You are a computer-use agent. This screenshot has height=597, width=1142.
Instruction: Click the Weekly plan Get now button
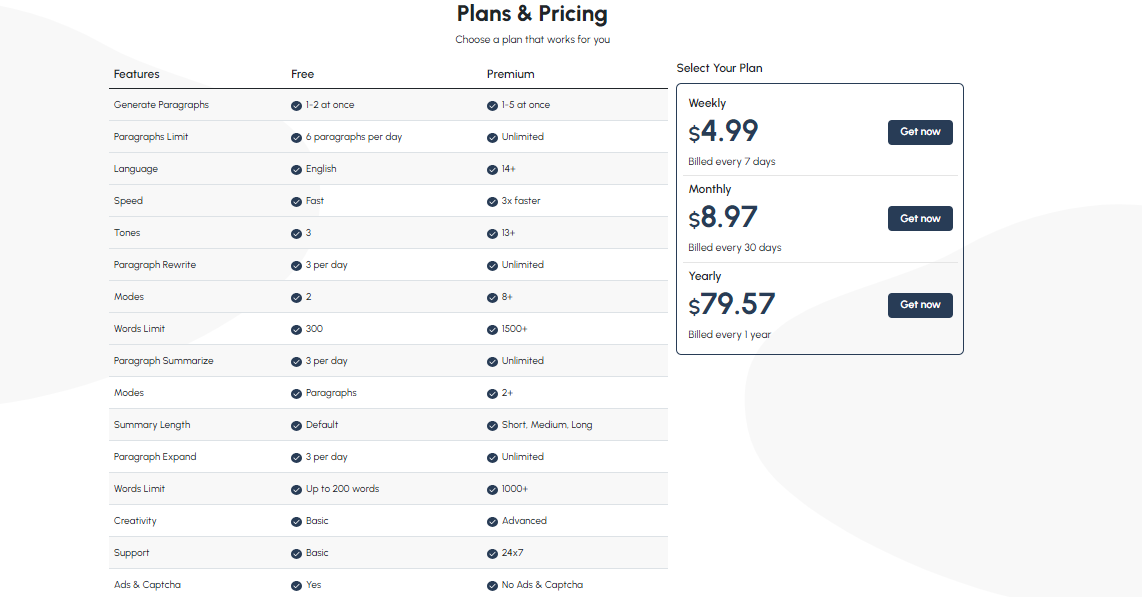(920, 133)
